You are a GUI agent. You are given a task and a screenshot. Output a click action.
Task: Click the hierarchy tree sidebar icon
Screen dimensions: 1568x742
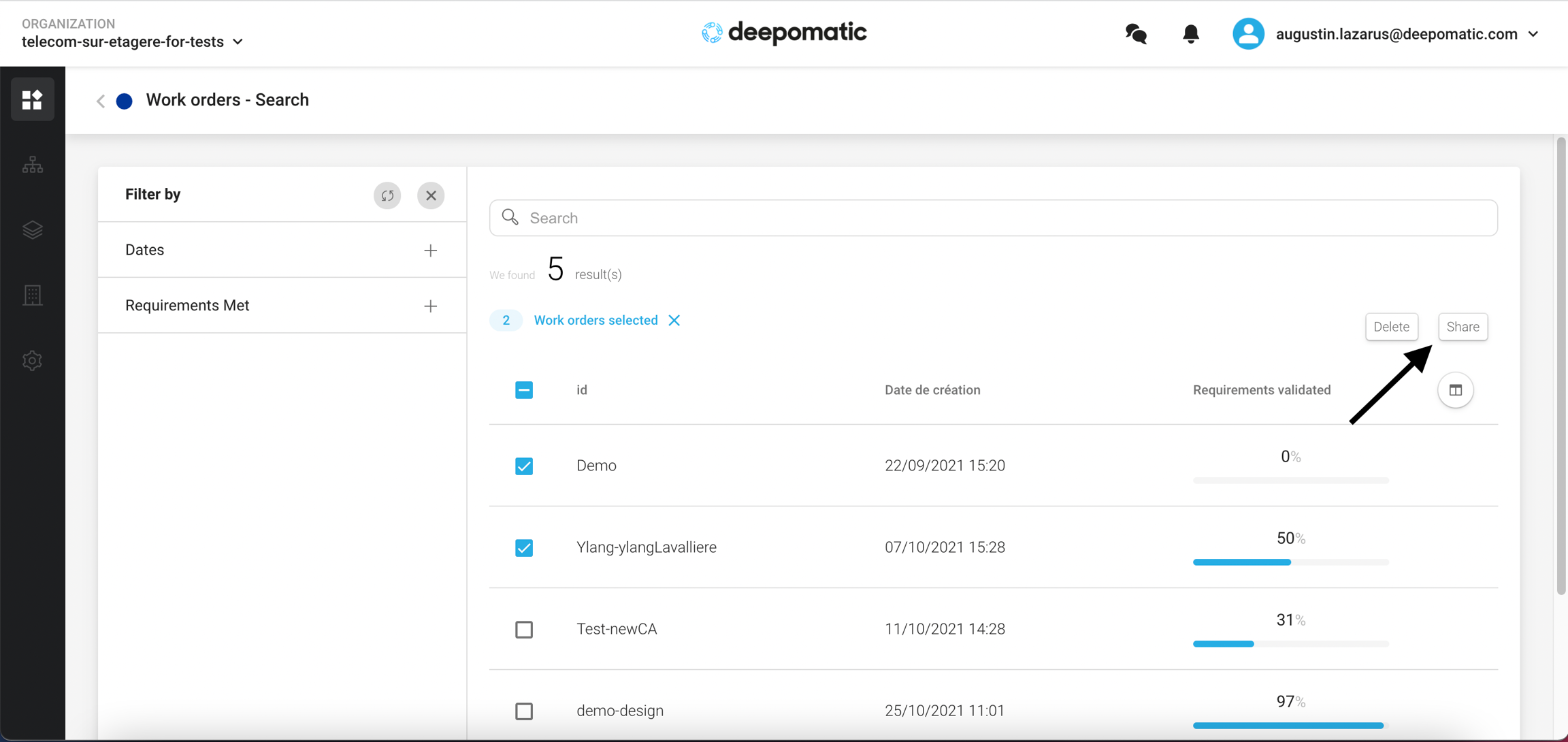(x=32, y=165)
